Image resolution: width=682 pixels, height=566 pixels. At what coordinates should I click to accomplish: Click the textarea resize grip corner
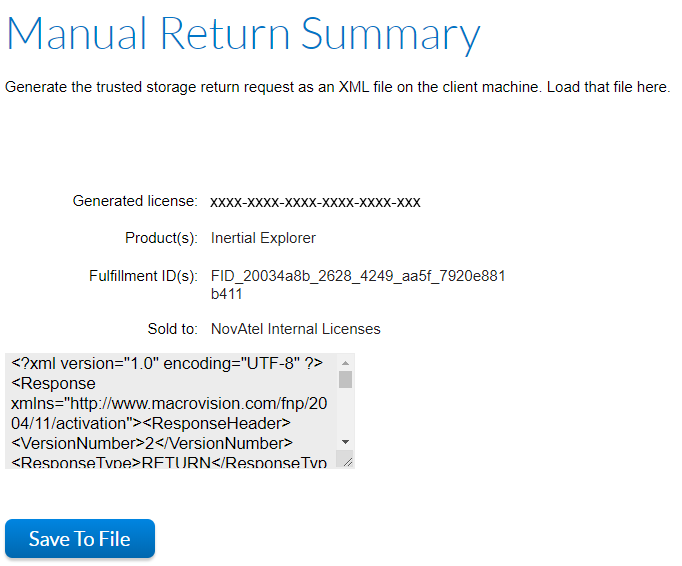[347, 462]
